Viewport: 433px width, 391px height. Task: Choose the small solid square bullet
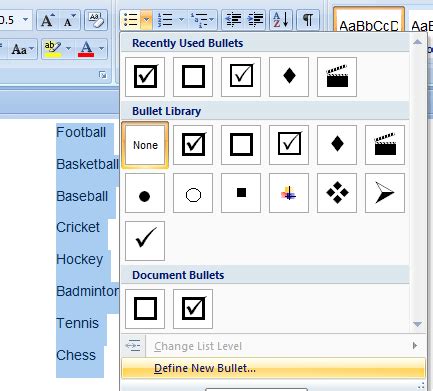click(241, 193)
